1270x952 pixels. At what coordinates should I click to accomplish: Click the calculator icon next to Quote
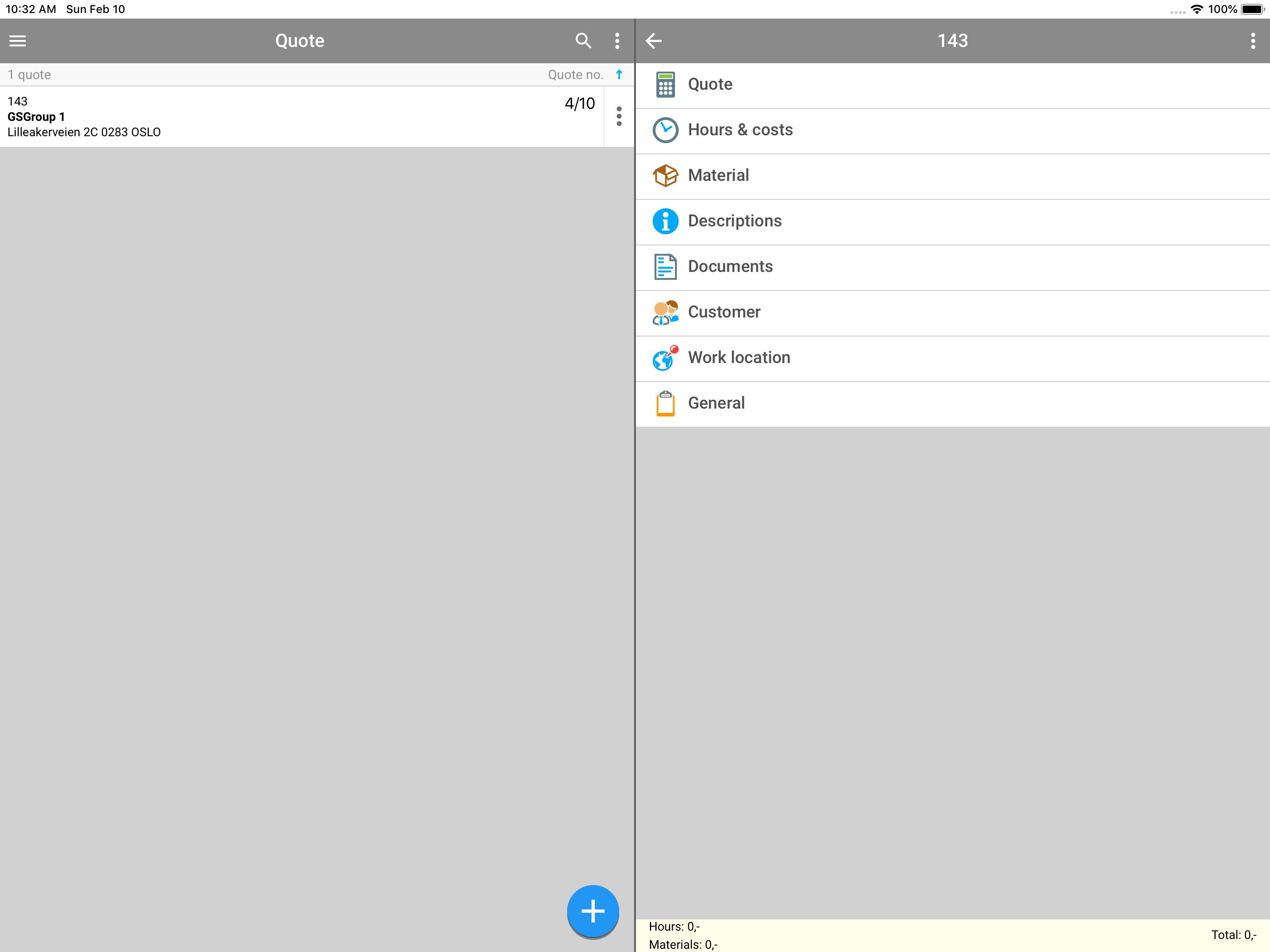[x=665, y=85]
